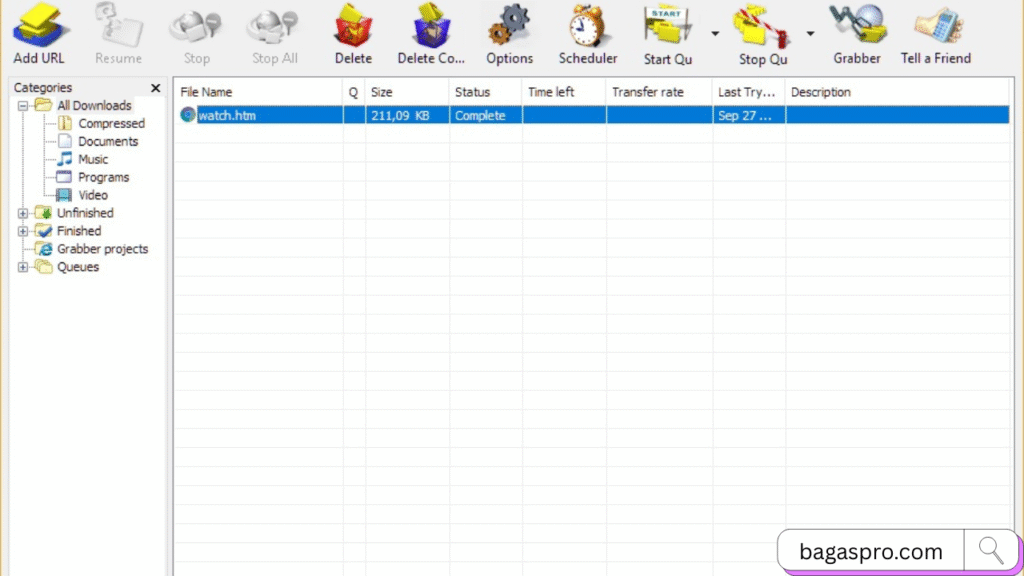This screenshot has width=1024, height=576.
Task: Click the Tell a Friend icon
Action: (934, 30)
